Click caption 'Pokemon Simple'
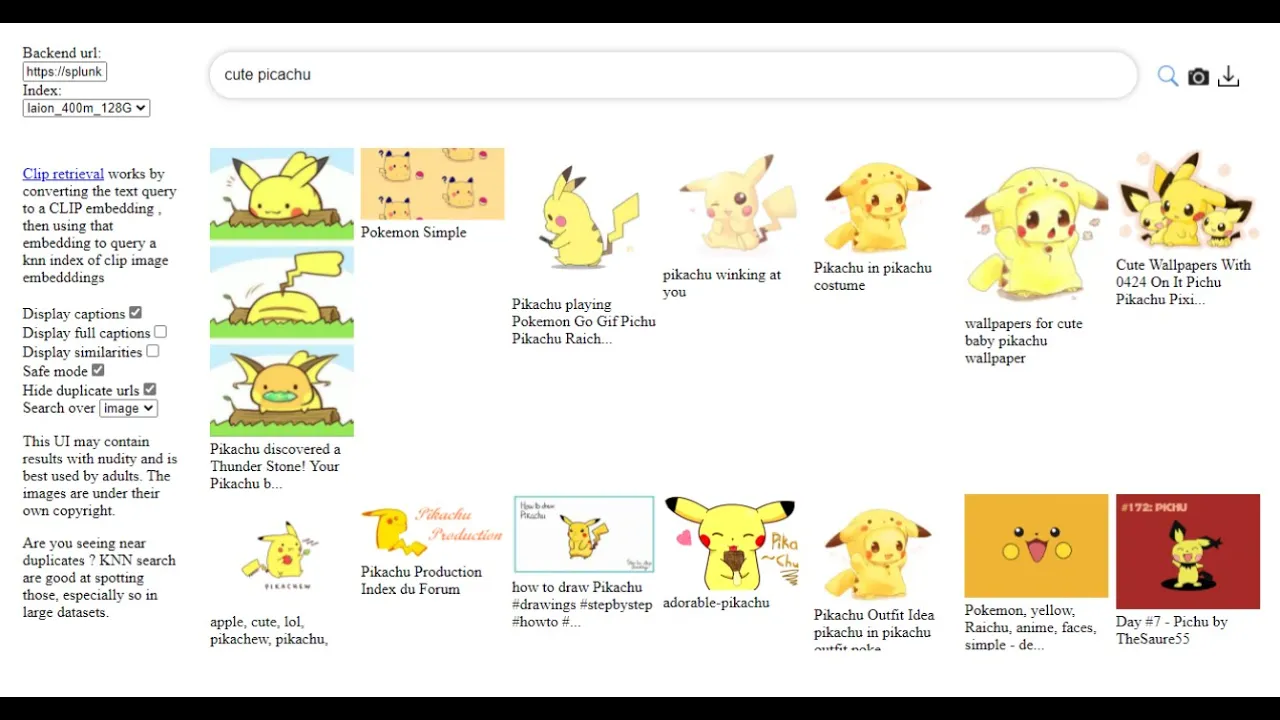The height and width of the screenshot is (720, 1280). (x=413, y=232)
